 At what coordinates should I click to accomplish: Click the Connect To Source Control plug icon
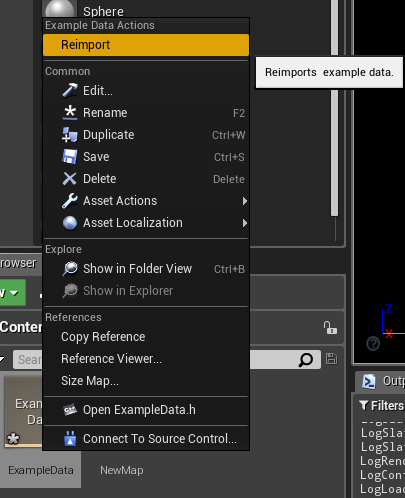70,439
